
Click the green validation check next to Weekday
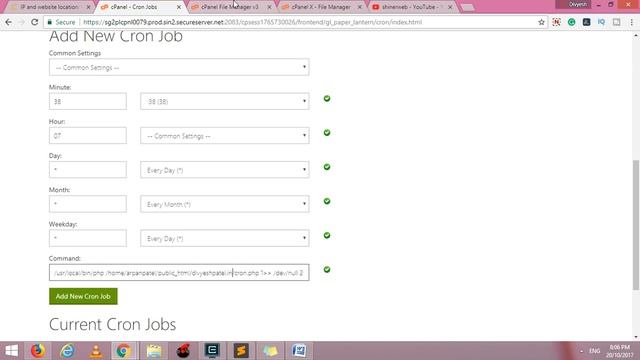pyautogui.click(x=327, y=236)
